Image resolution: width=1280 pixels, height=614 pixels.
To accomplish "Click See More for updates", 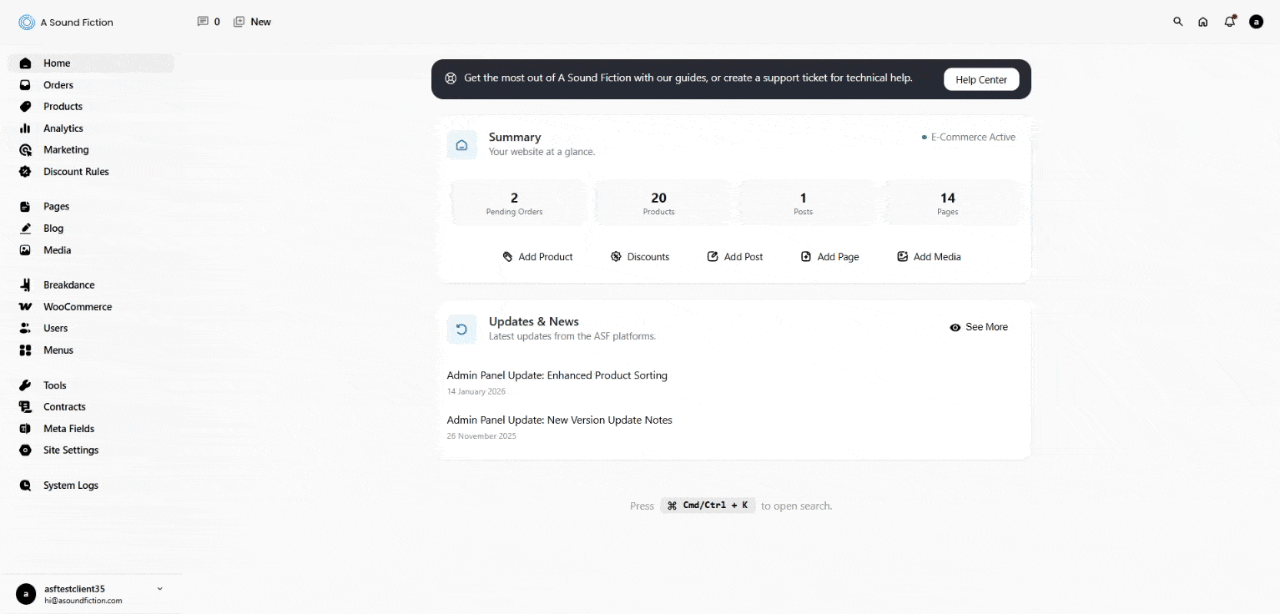I will (978, 327).
